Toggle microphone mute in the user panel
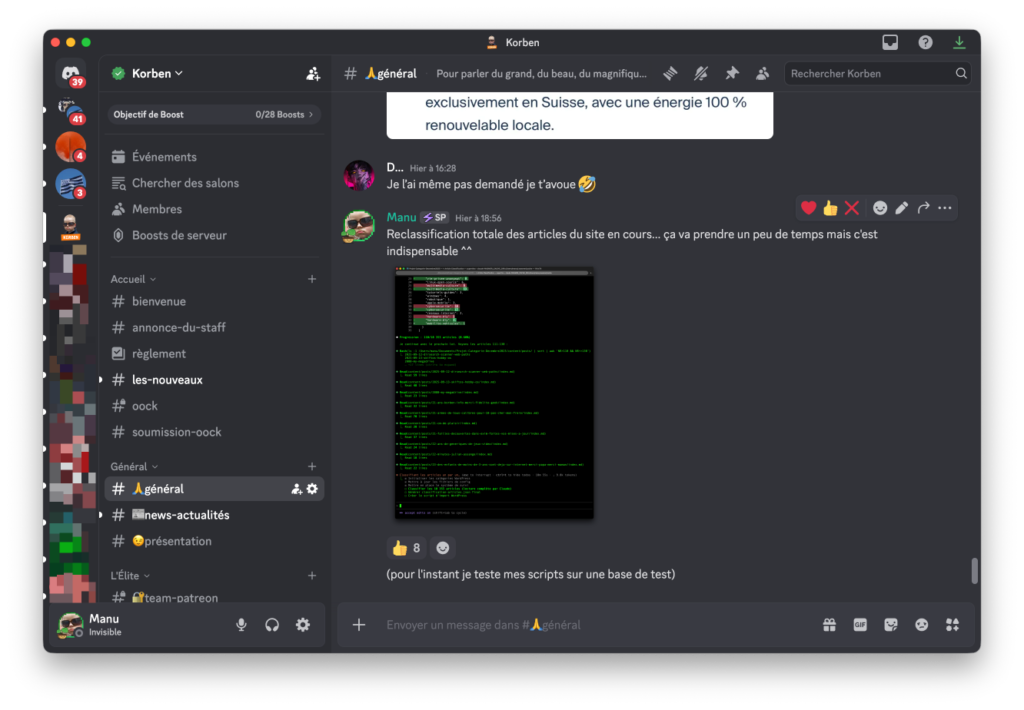 tap(241, 625)
